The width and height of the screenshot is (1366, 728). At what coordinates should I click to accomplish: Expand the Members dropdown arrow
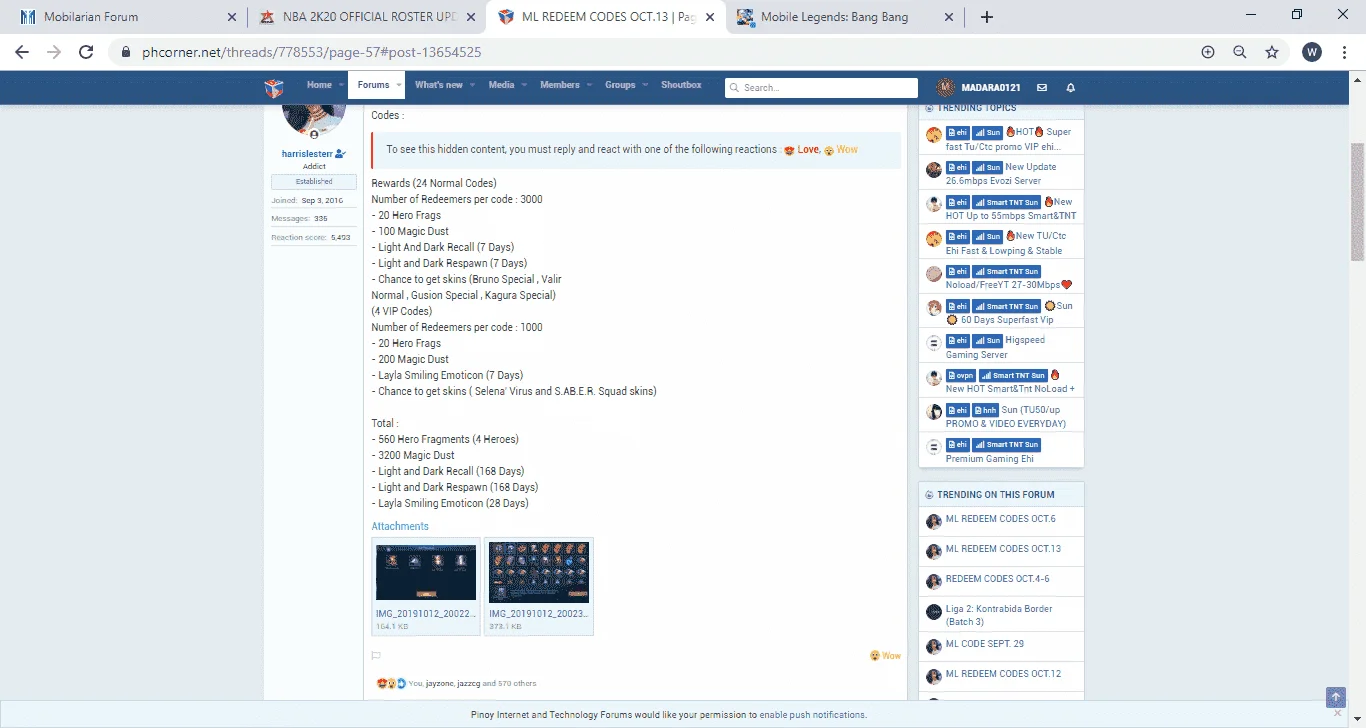[x=588, y=86]
